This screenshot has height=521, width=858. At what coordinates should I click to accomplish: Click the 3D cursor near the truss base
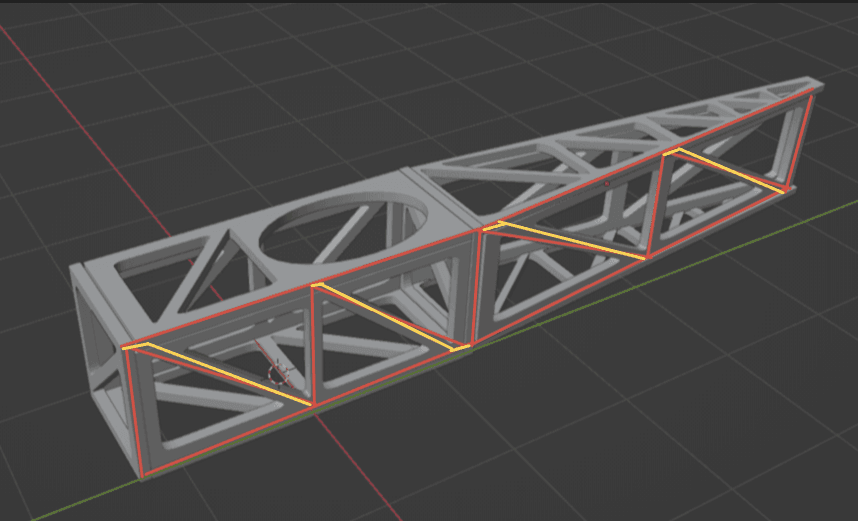279,374
